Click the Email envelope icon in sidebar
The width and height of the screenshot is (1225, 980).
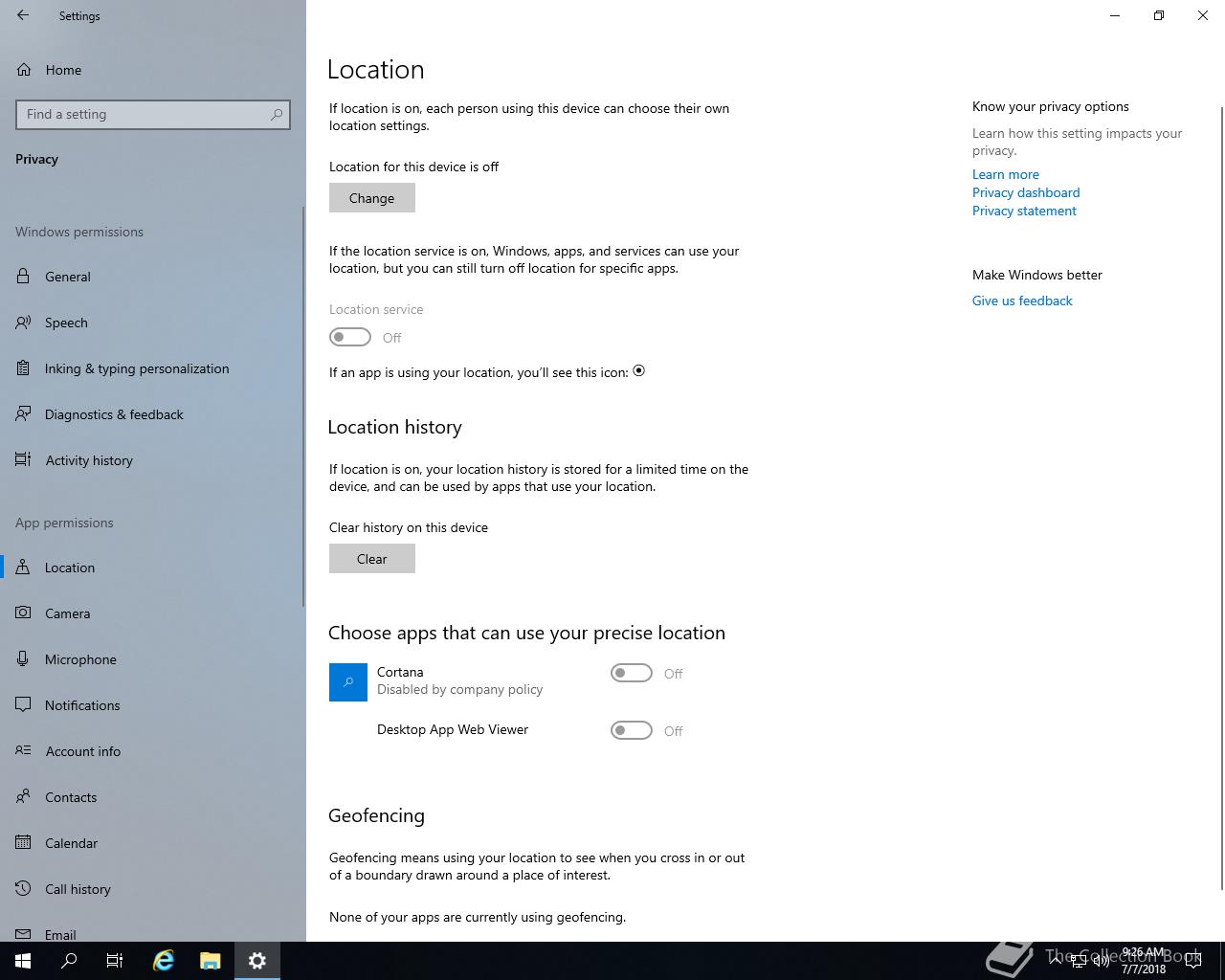pos(23,934)
